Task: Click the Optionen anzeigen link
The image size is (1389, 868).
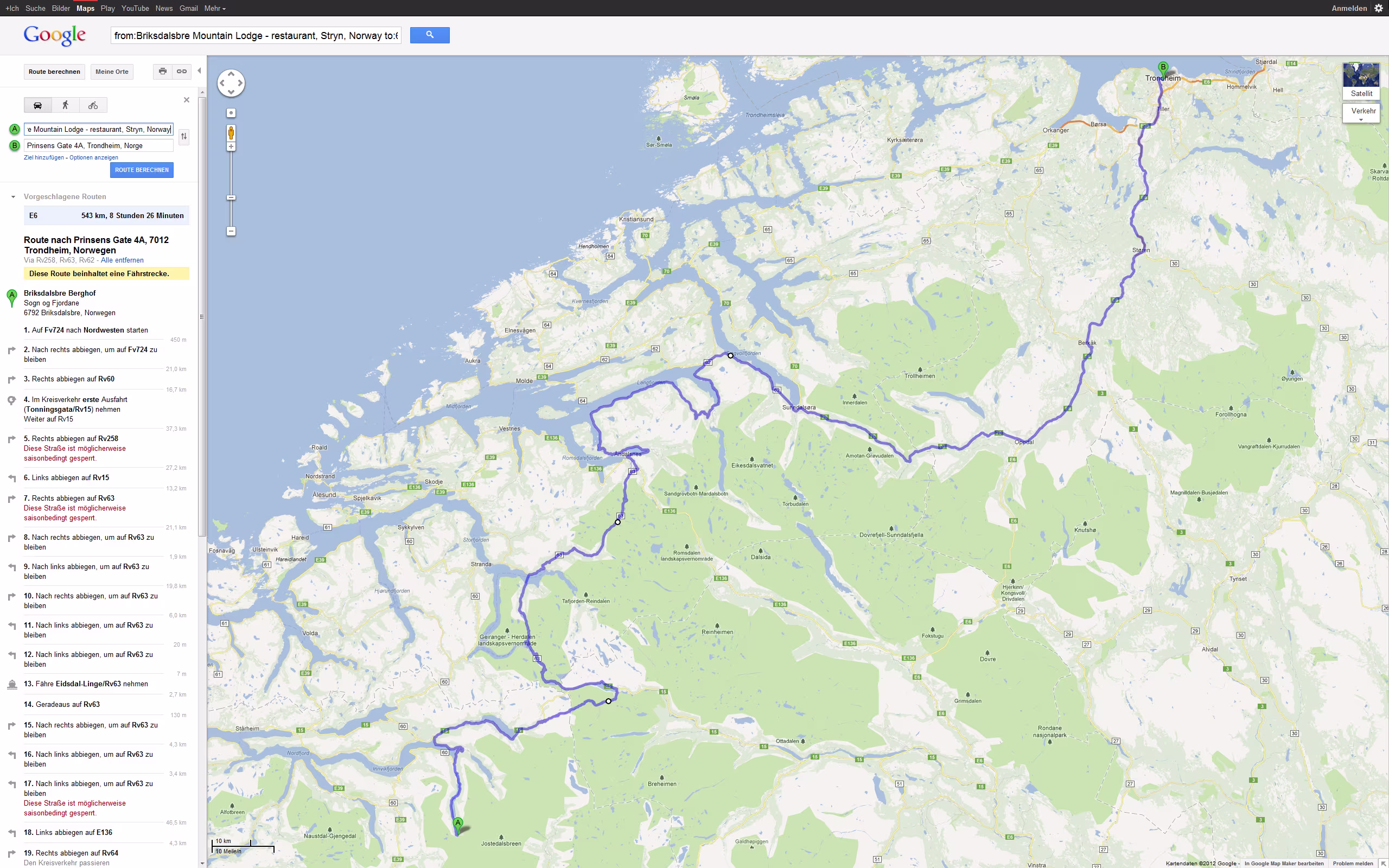Action: tap(93, 157)
